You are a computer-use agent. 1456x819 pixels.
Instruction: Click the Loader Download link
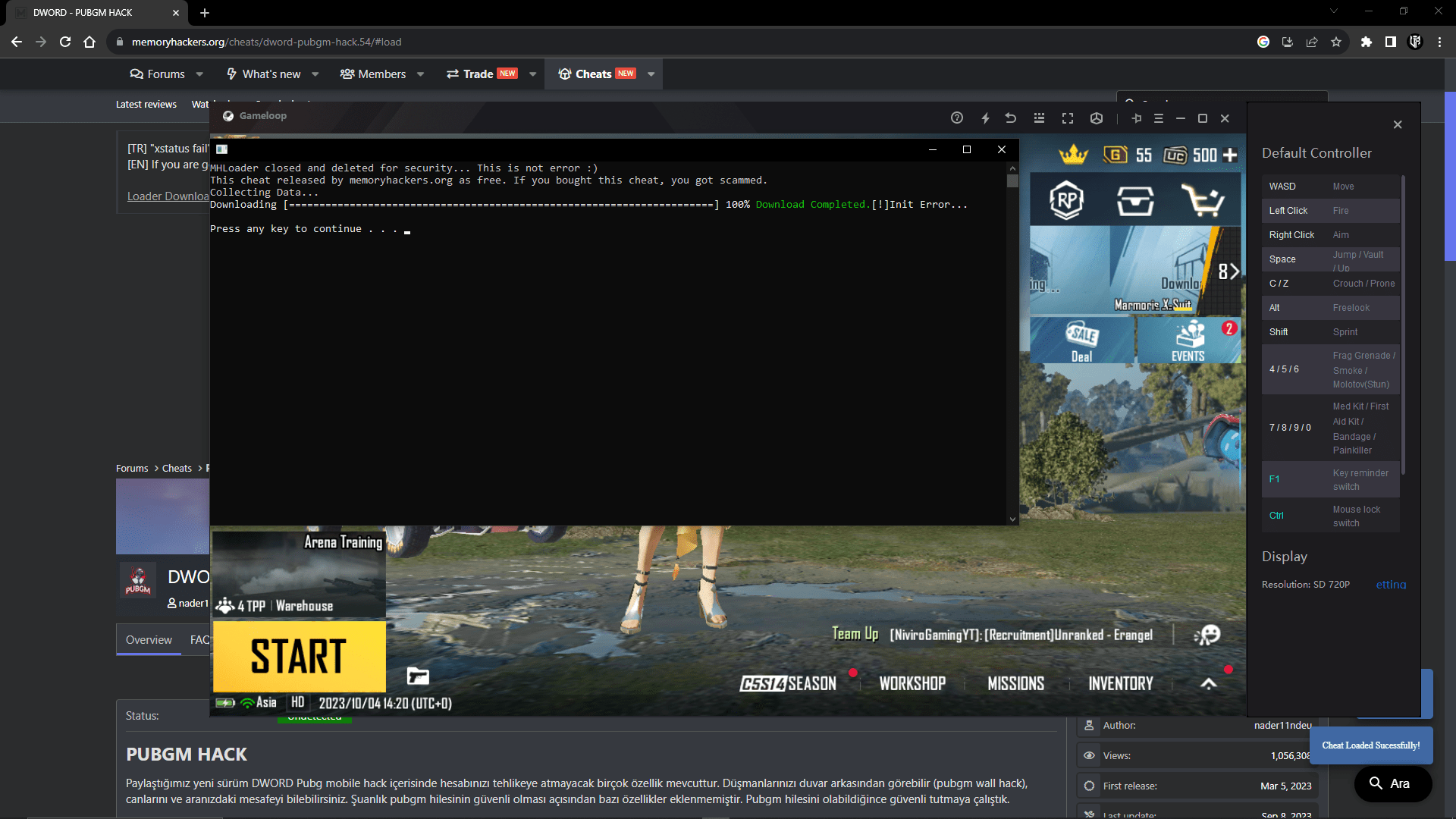coord(168,196)
